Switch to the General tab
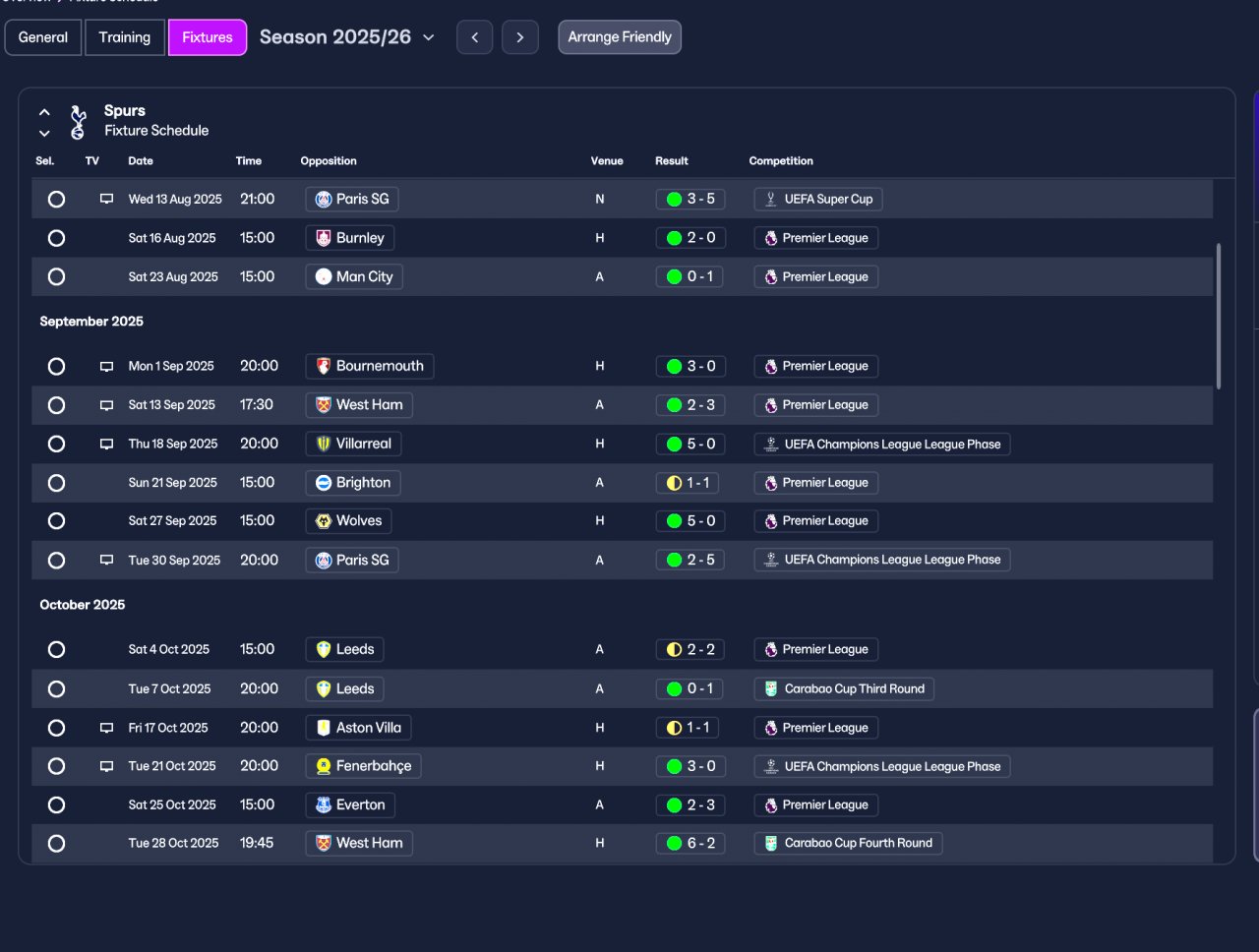This screenshot has width=1259, height=952. (43, 37)
